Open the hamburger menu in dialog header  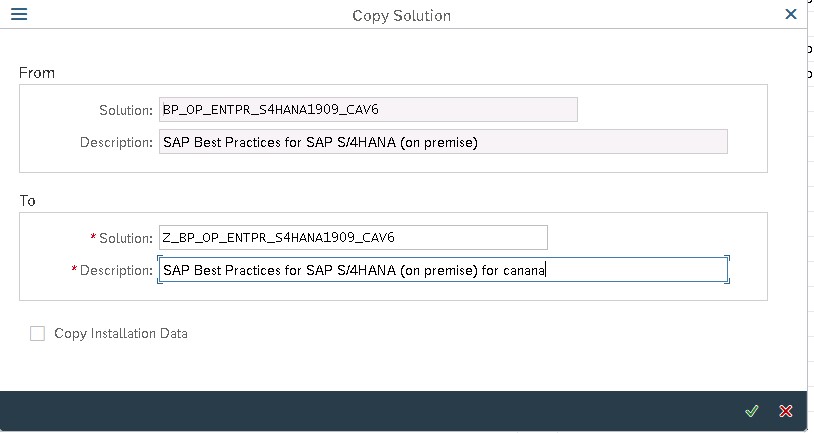(x=19, y=14)
